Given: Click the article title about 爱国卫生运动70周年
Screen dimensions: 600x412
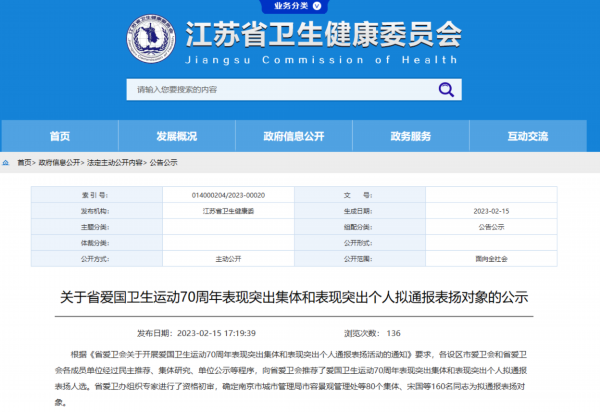Looking at the screenshot, I should pos(300,297).
